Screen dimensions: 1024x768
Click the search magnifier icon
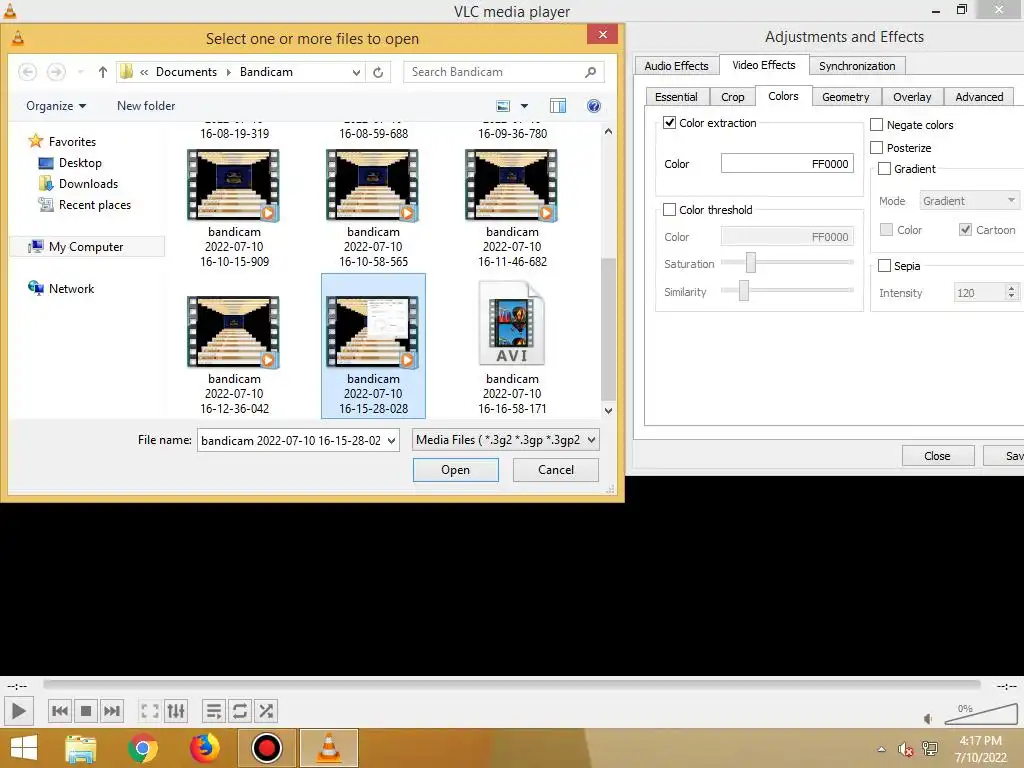590,72
